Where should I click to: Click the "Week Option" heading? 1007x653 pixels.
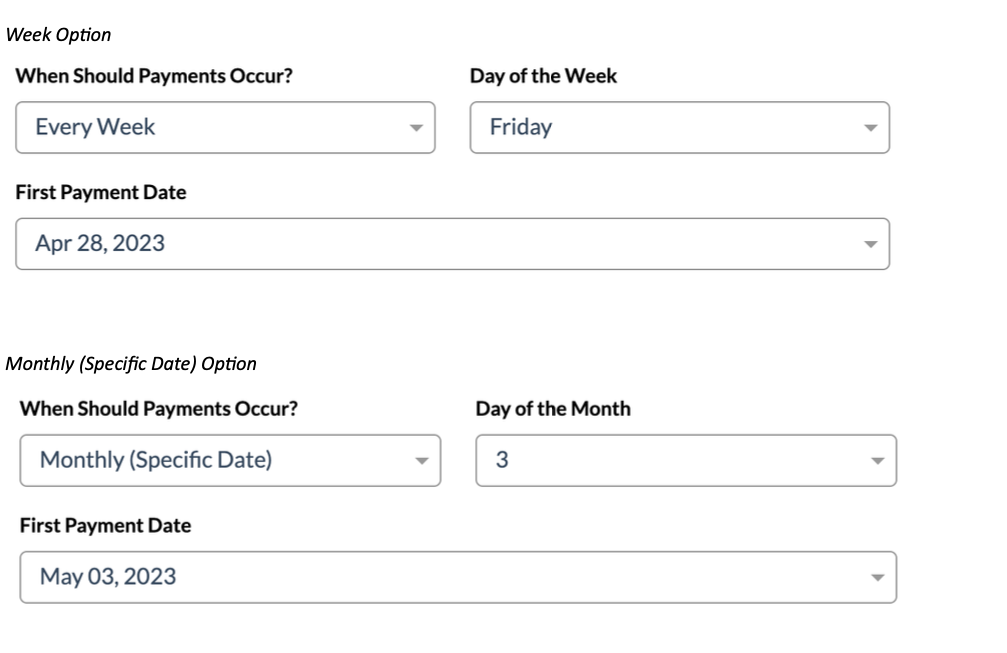[59, 35]
